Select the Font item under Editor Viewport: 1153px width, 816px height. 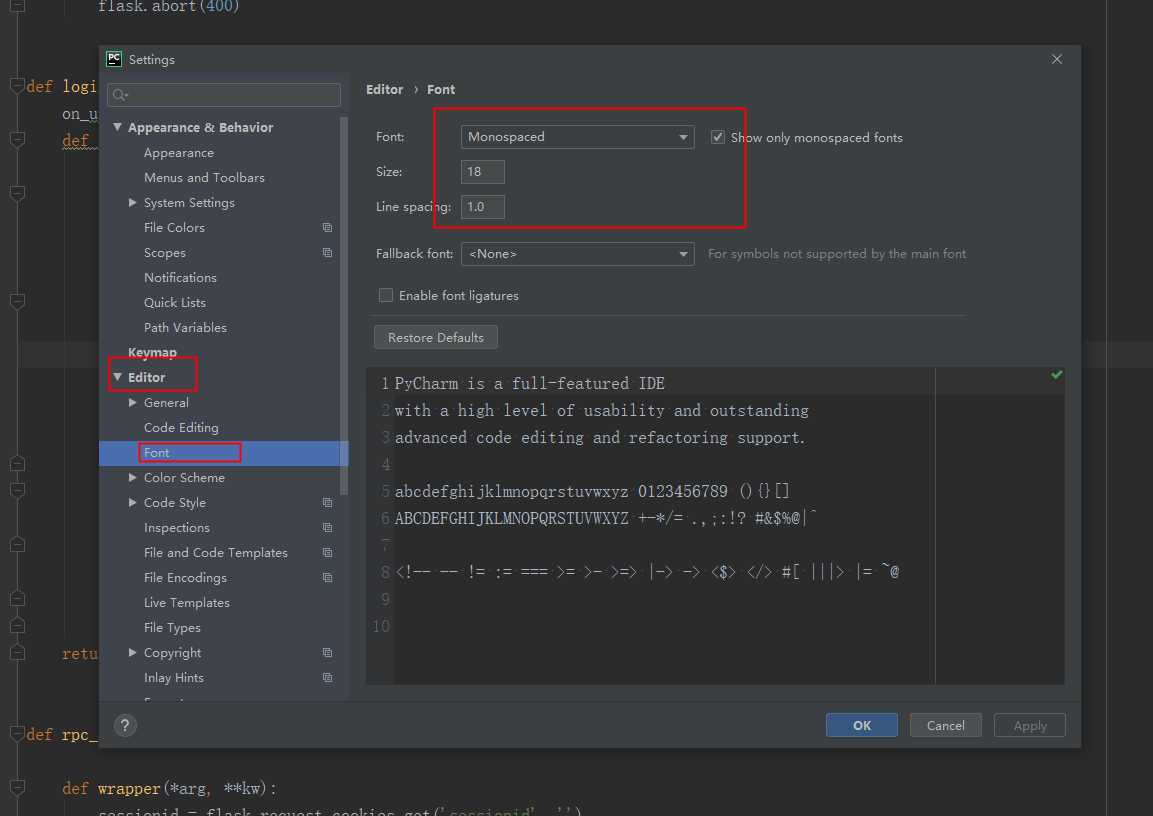[x=157, y=453]
